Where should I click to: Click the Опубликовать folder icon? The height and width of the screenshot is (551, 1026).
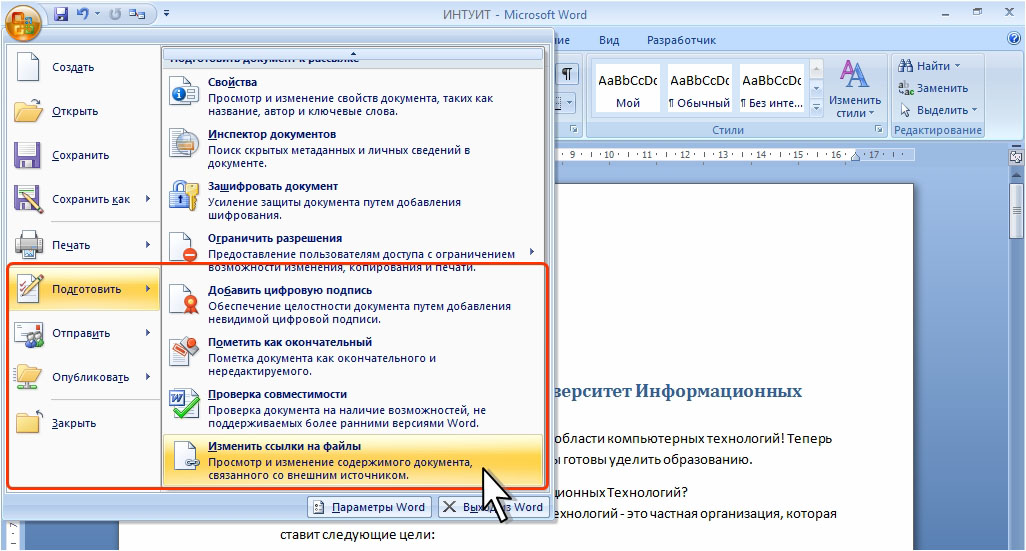point(29,378)
